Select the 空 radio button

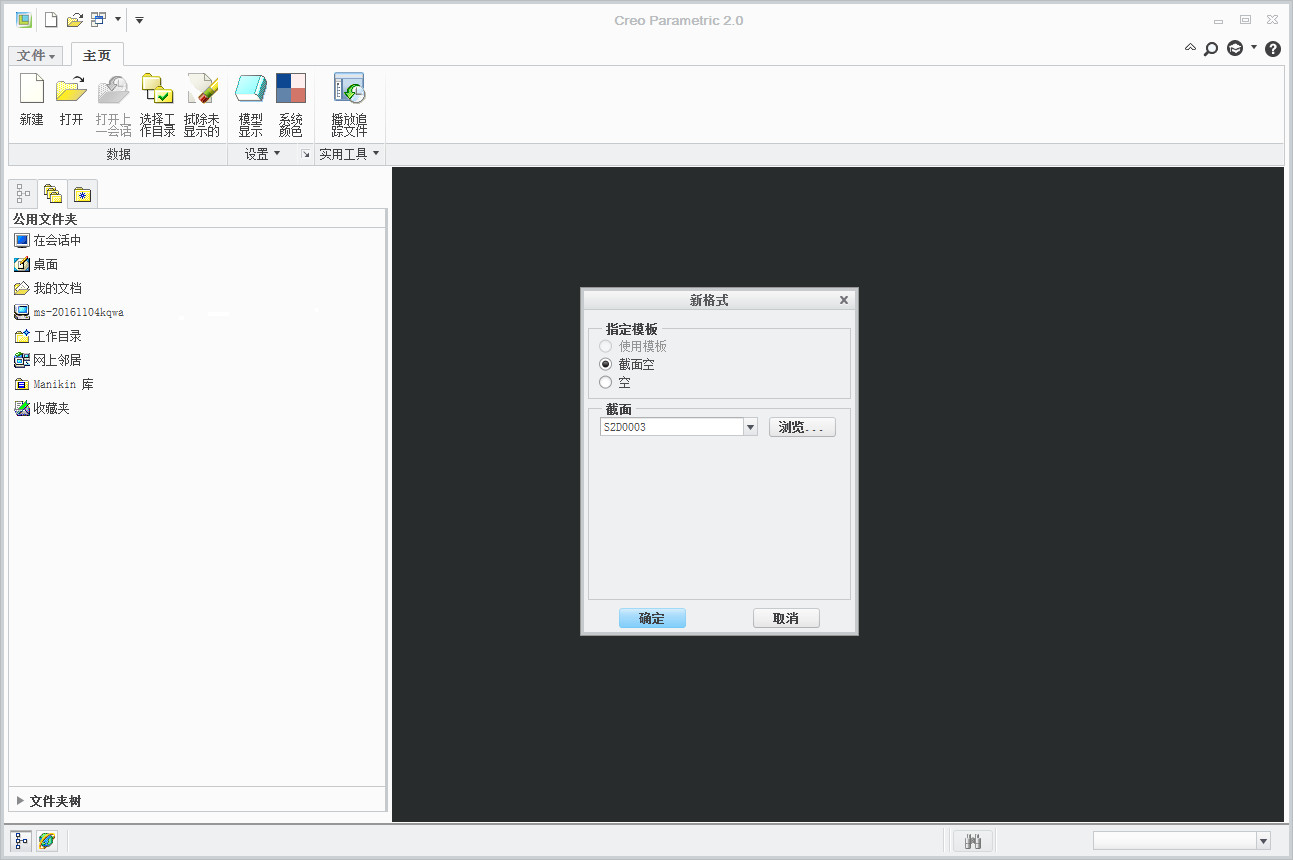click(605, 382)
